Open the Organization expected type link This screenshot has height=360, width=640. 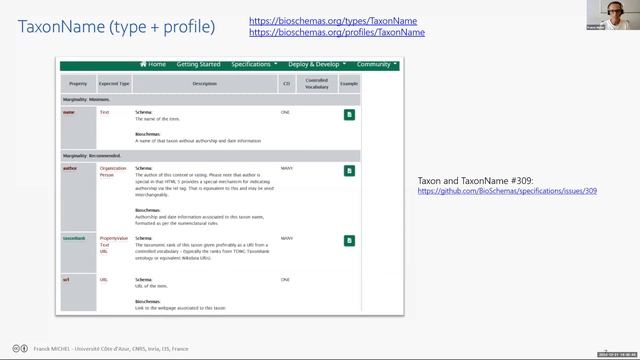click(113, 168)
